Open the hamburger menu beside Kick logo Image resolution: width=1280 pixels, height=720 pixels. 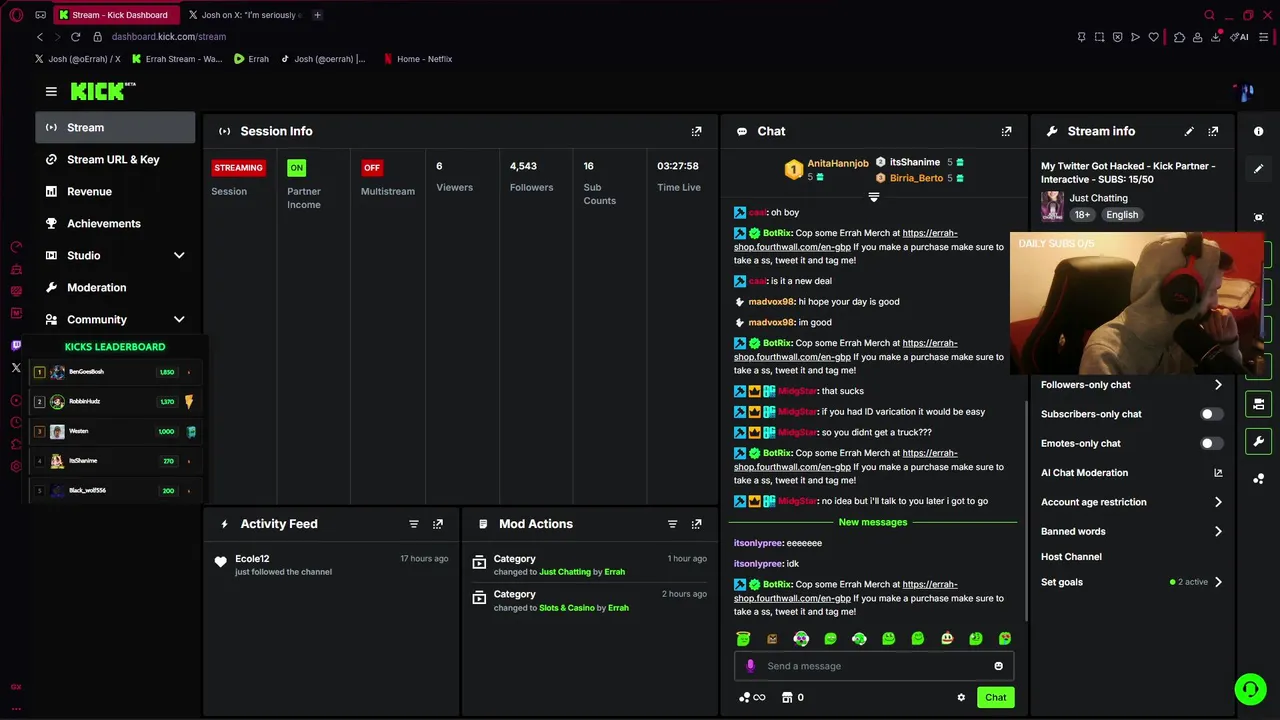51,91
